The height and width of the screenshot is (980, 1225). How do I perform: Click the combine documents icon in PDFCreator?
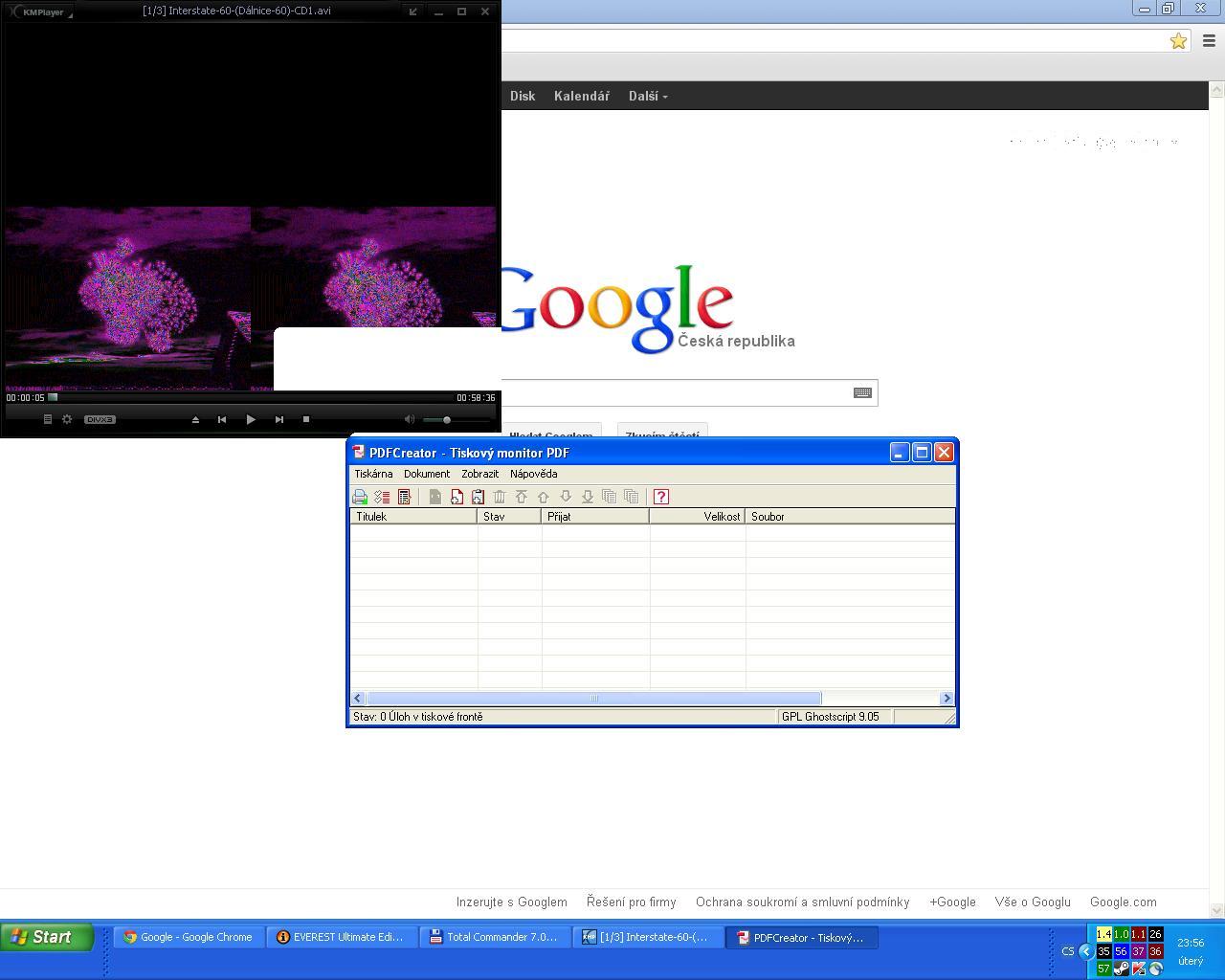[x=609, y=497]
